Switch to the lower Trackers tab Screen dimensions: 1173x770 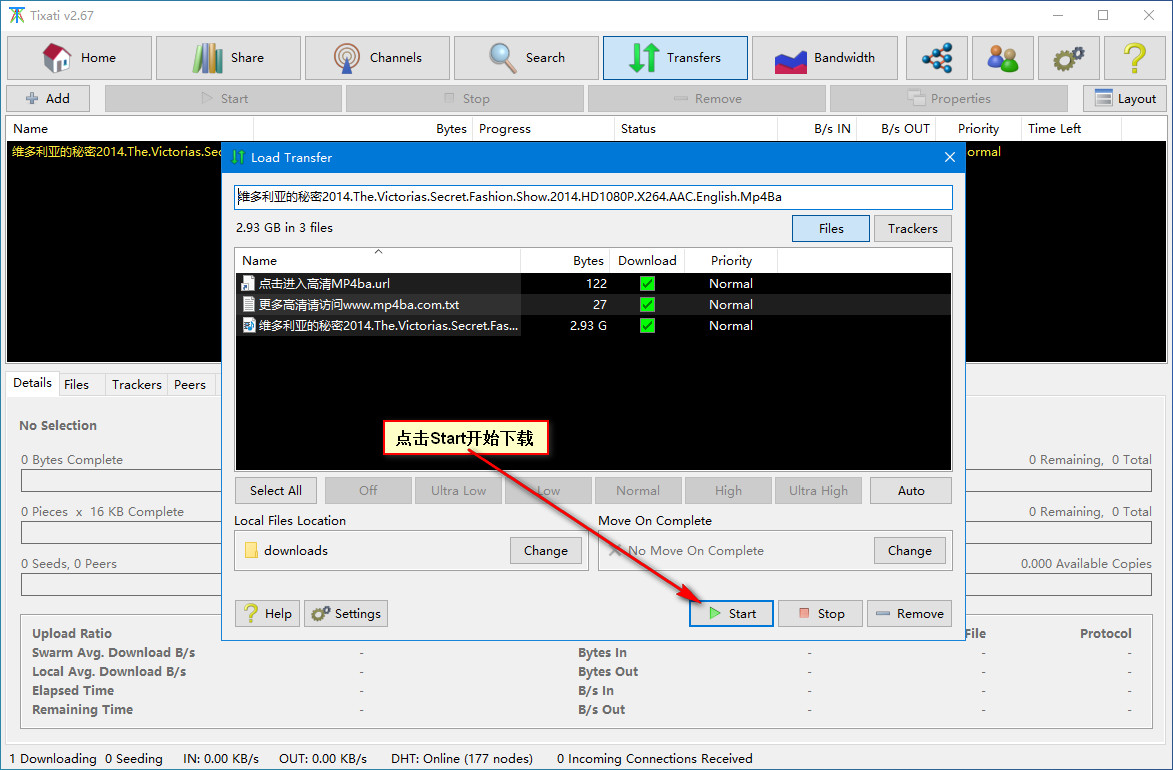click(x=137, y=385)
